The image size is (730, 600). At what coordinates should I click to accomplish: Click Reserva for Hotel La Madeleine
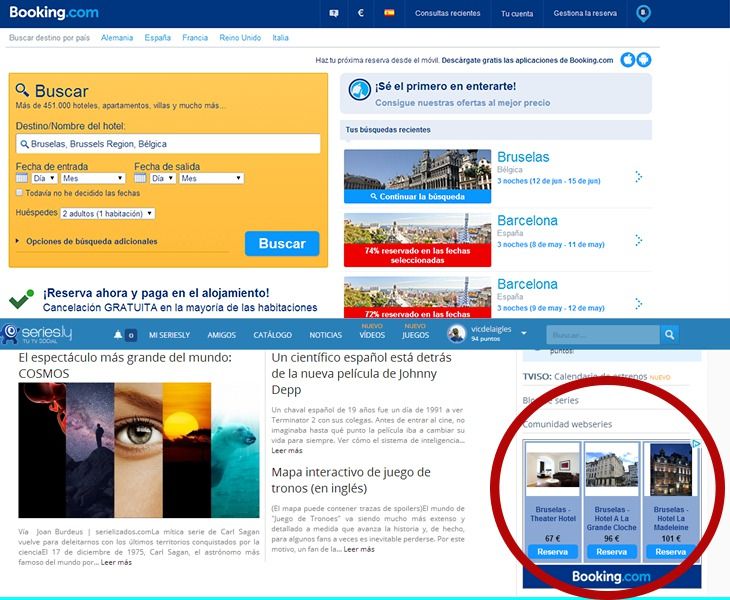click(x=670, y=552)
